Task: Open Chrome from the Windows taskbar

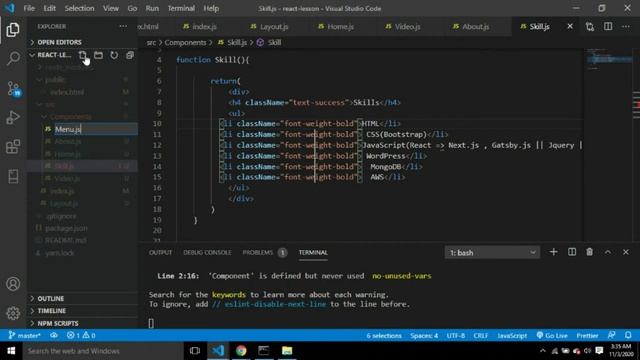Action: point(241,351)
